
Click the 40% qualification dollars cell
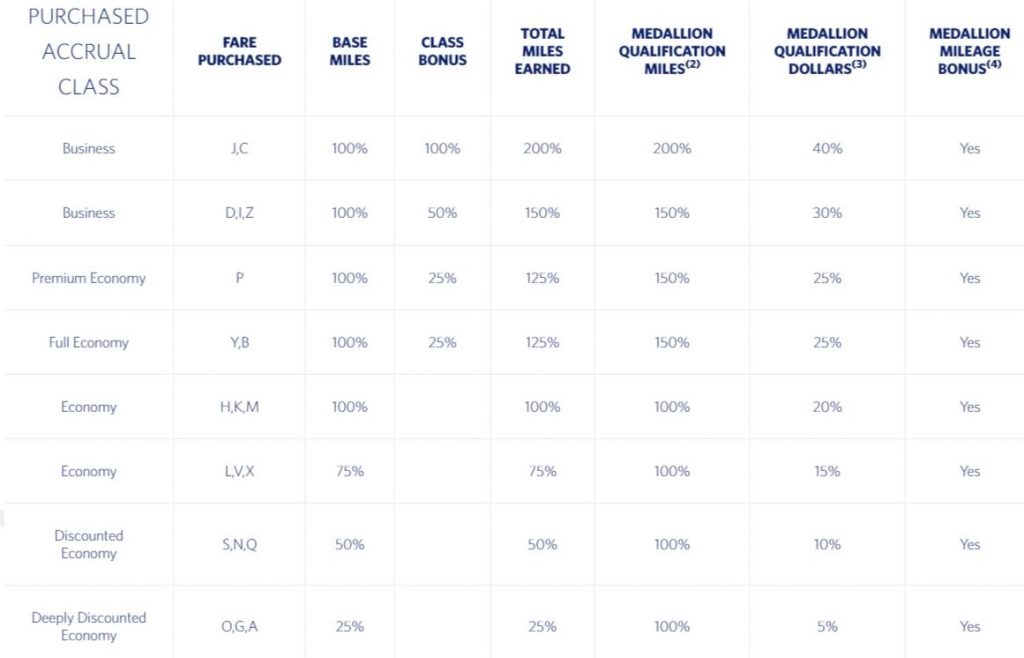click(x=827, y=148)
